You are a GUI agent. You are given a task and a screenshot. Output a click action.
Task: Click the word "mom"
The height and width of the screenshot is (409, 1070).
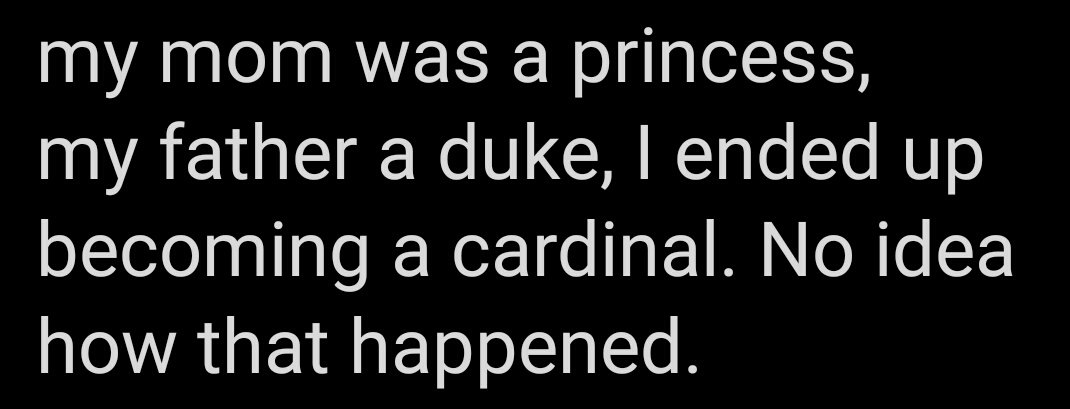pyautogui.click(x=246, y=63)
